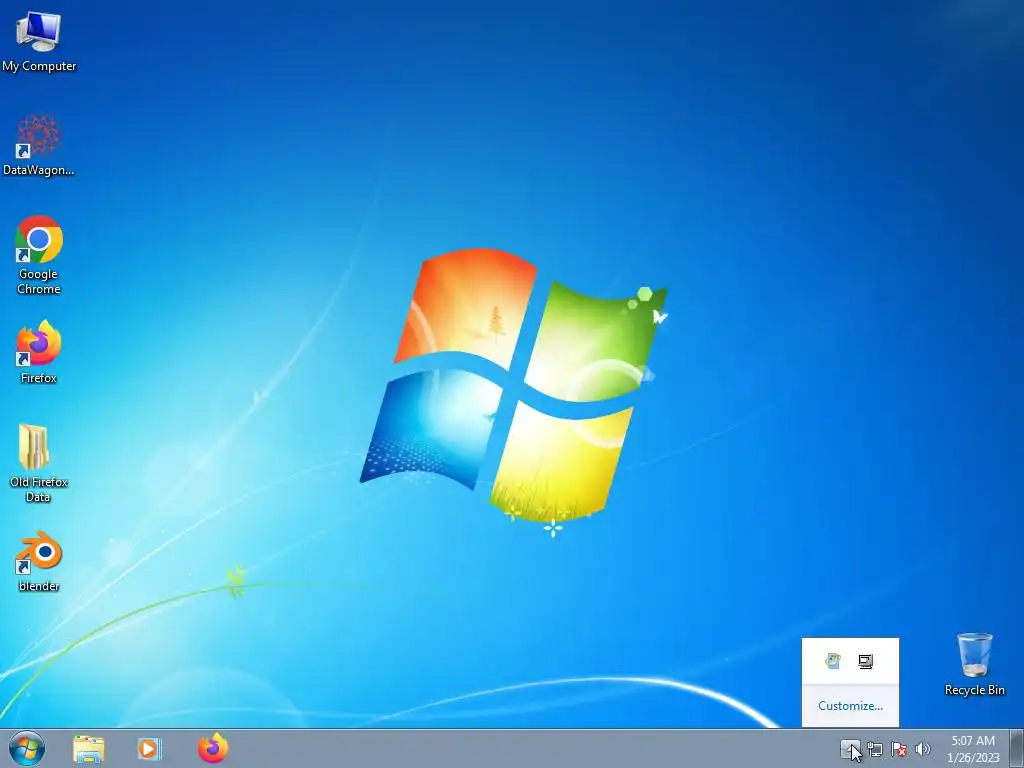Click the Show Desktop strip
Screen dimensions: 1024x768
[1017, 748]
